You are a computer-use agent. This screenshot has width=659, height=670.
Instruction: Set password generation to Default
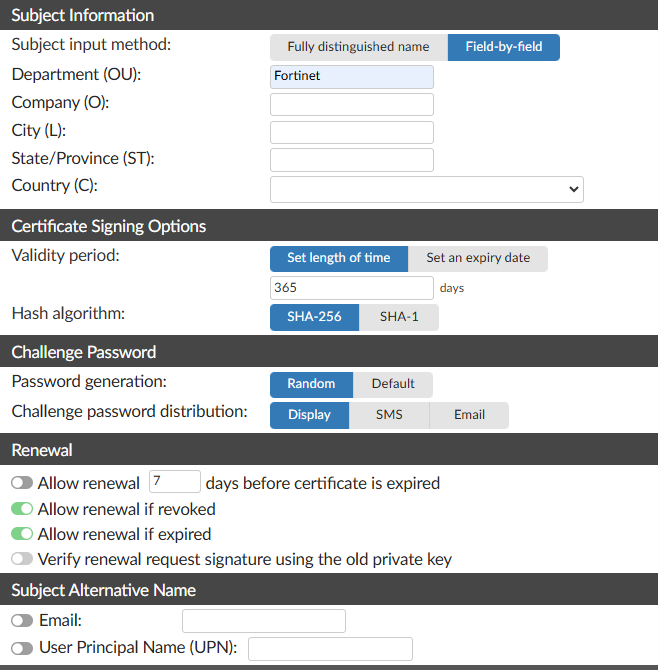pos(393,385)
